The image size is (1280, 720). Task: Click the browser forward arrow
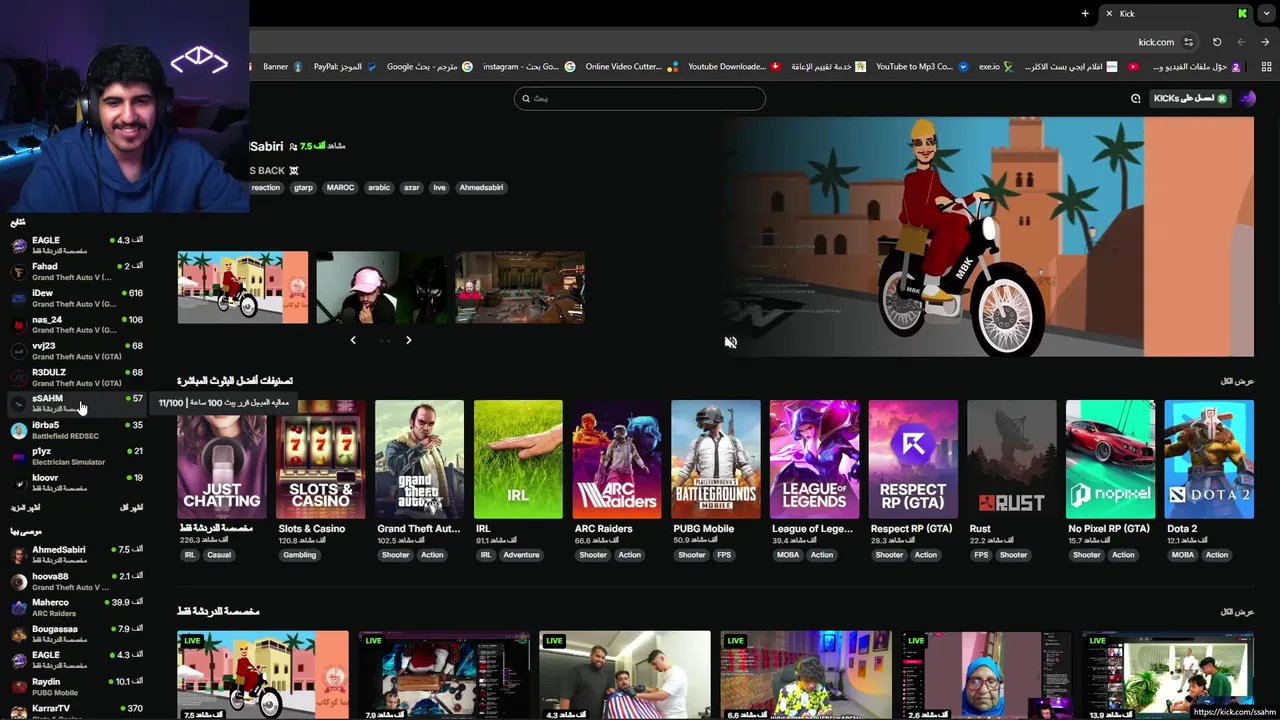pos(1265,42)
